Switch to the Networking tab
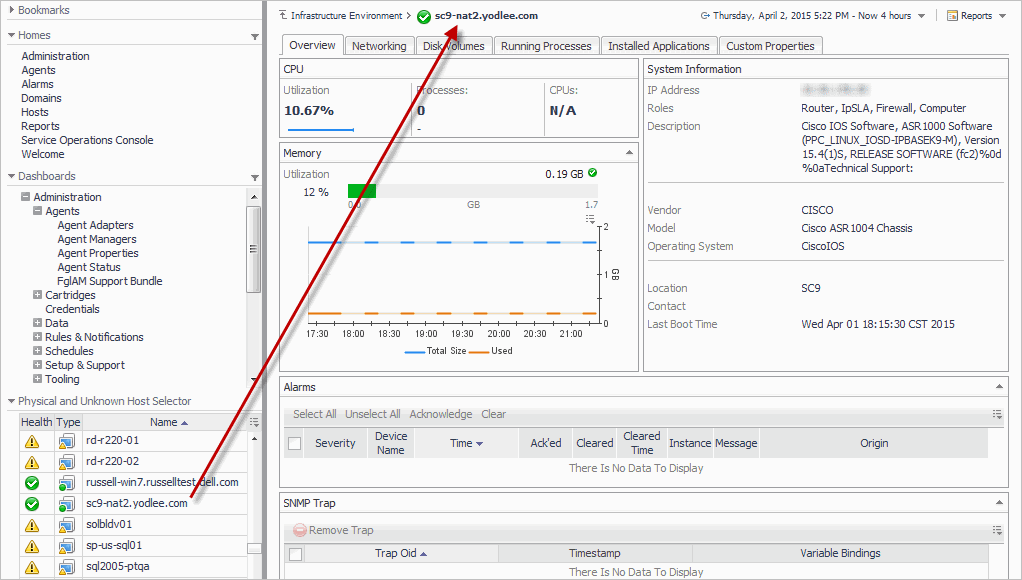 point(379,46)
